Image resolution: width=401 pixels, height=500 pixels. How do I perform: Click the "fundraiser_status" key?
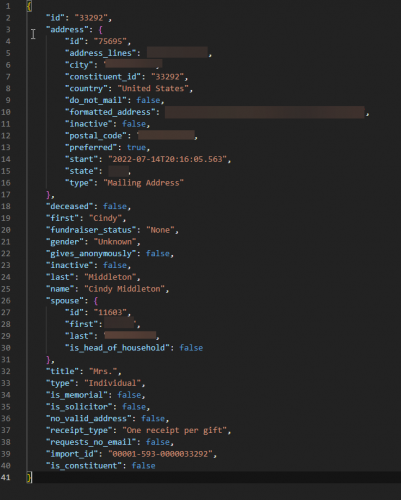[91, 230]
